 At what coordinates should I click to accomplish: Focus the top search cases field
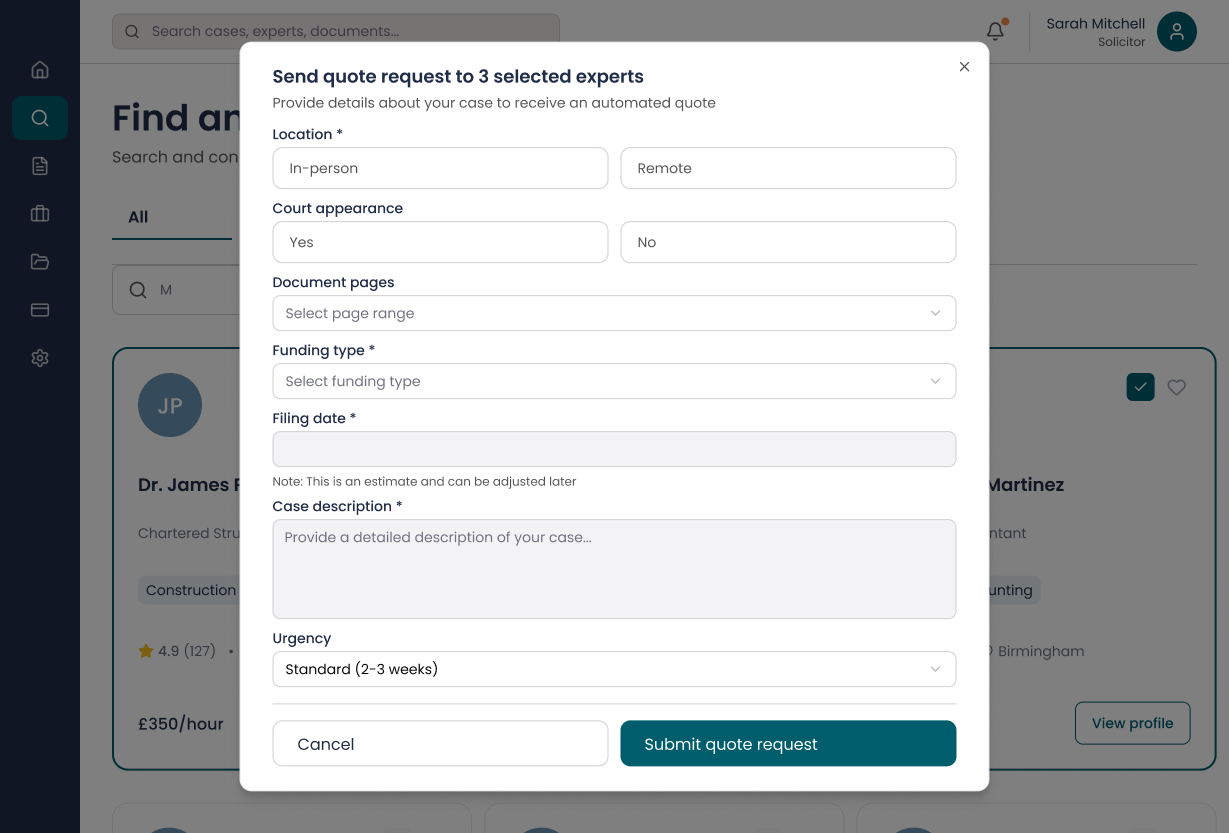336,31
